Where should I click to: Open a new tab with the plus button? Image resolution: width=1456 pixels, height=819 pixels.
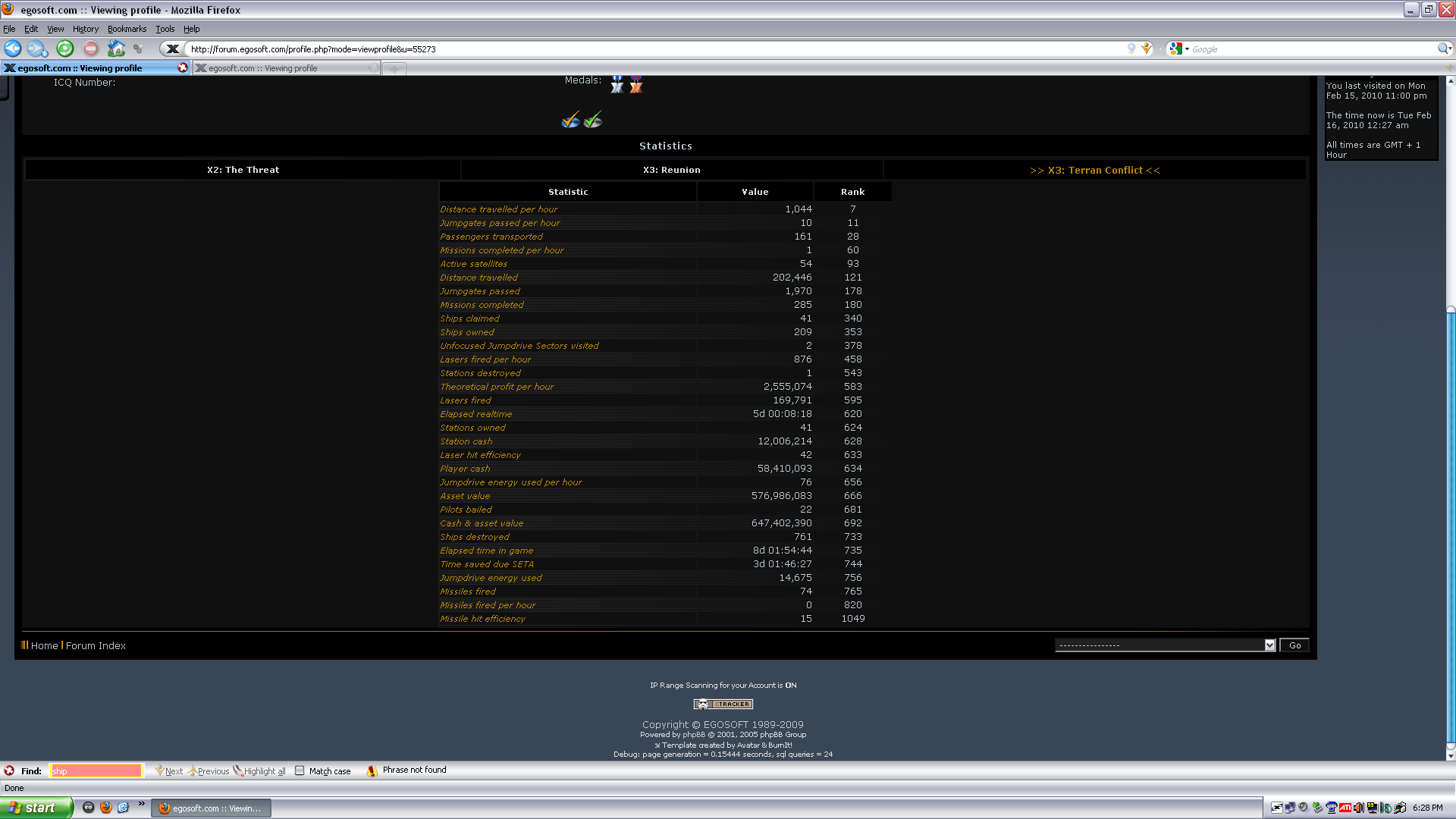click(394, 69)
